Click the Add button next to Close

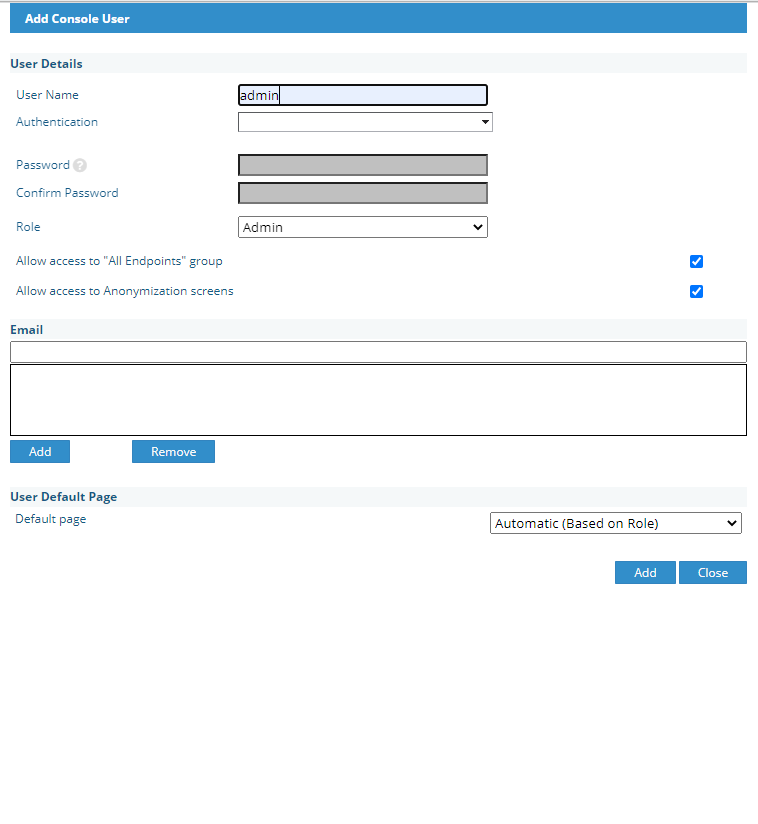(x=645, y=572)
